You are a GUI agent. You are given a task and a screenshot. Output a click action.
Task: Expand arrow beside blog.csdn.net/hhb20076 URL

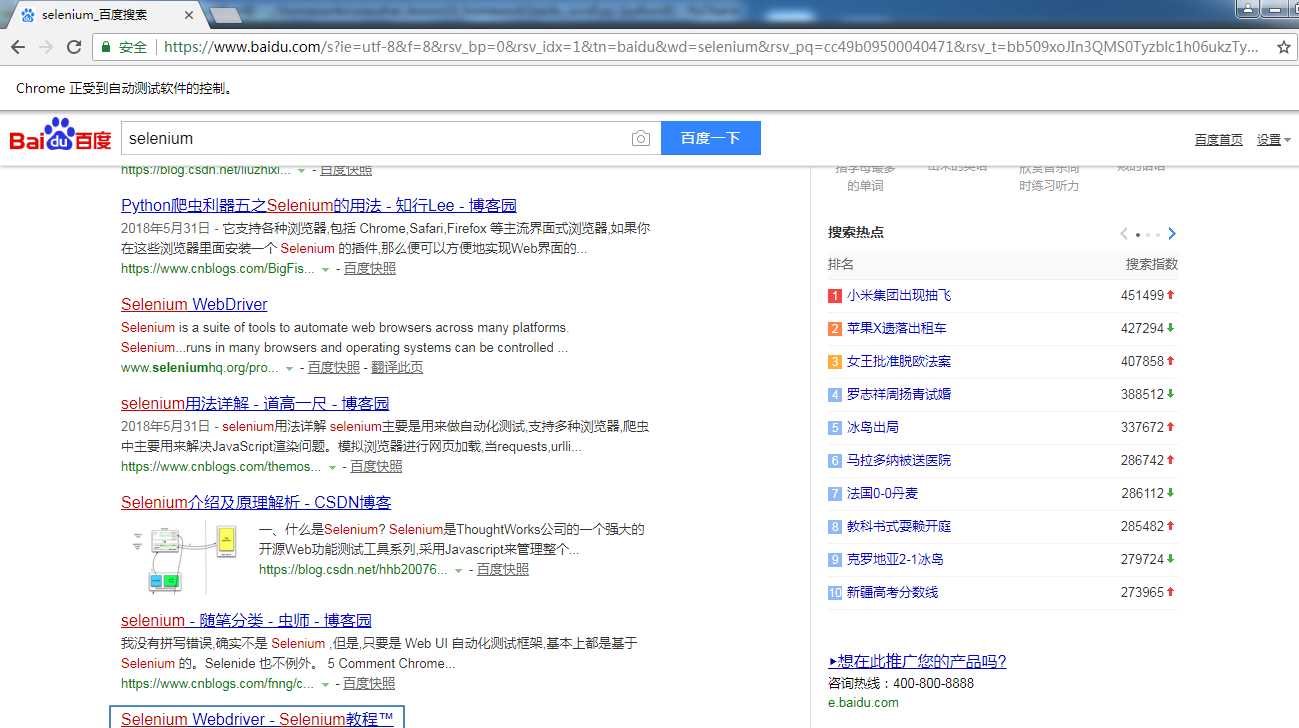(x=458, y=570)
